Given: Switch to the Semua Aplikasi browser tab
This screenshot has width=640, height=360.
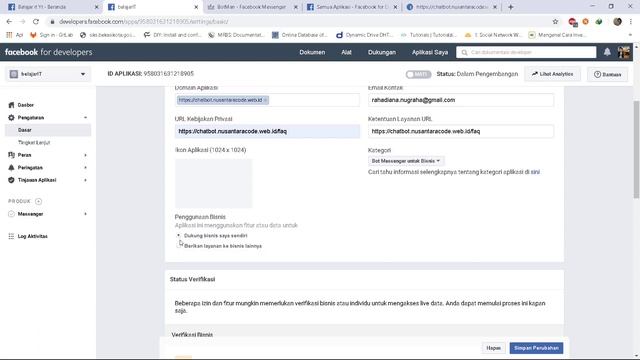Looking at the screenshot, I should tap(351, 7).
